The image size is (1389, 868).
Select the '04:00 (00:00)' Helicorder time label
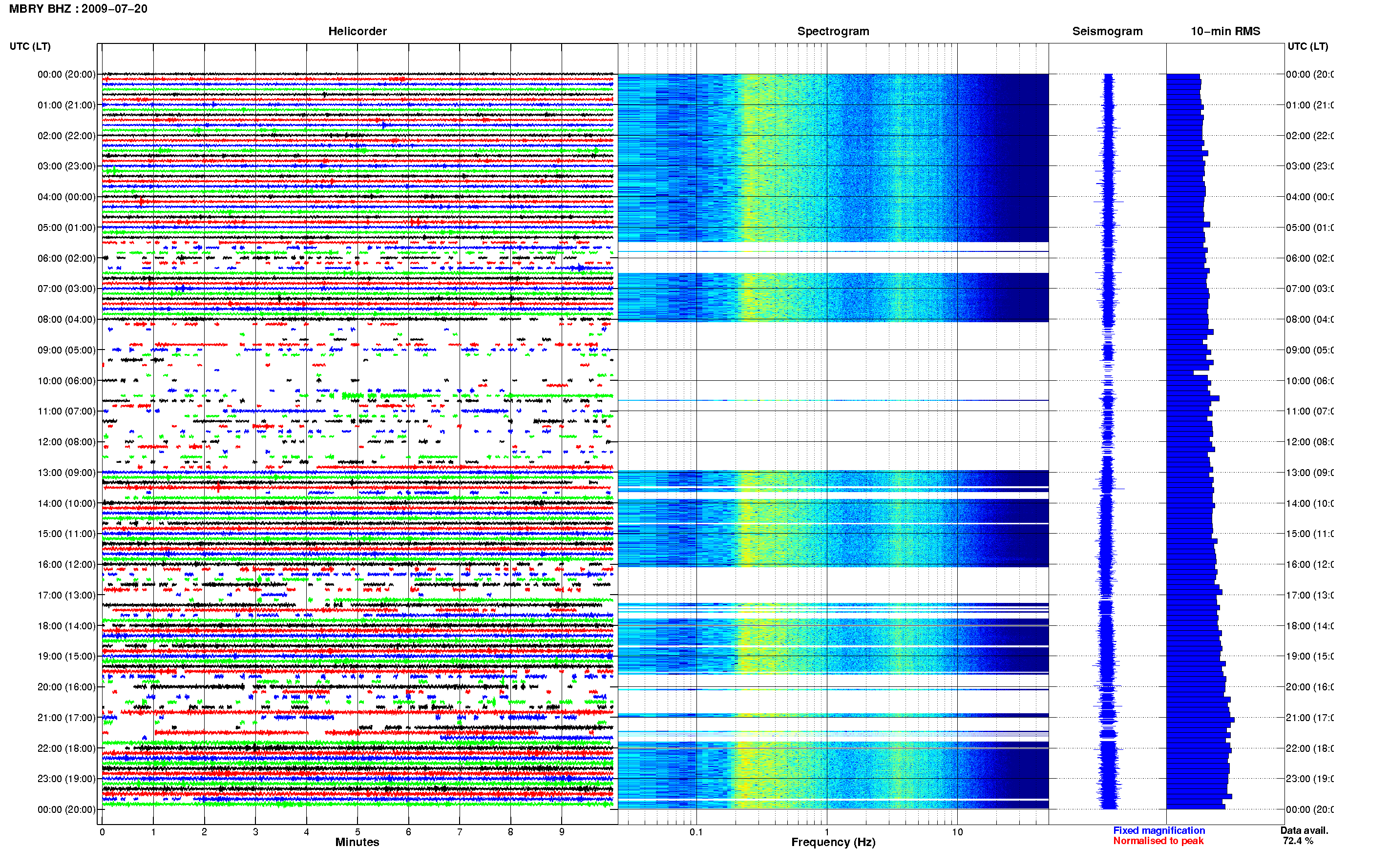click(66, 197)
